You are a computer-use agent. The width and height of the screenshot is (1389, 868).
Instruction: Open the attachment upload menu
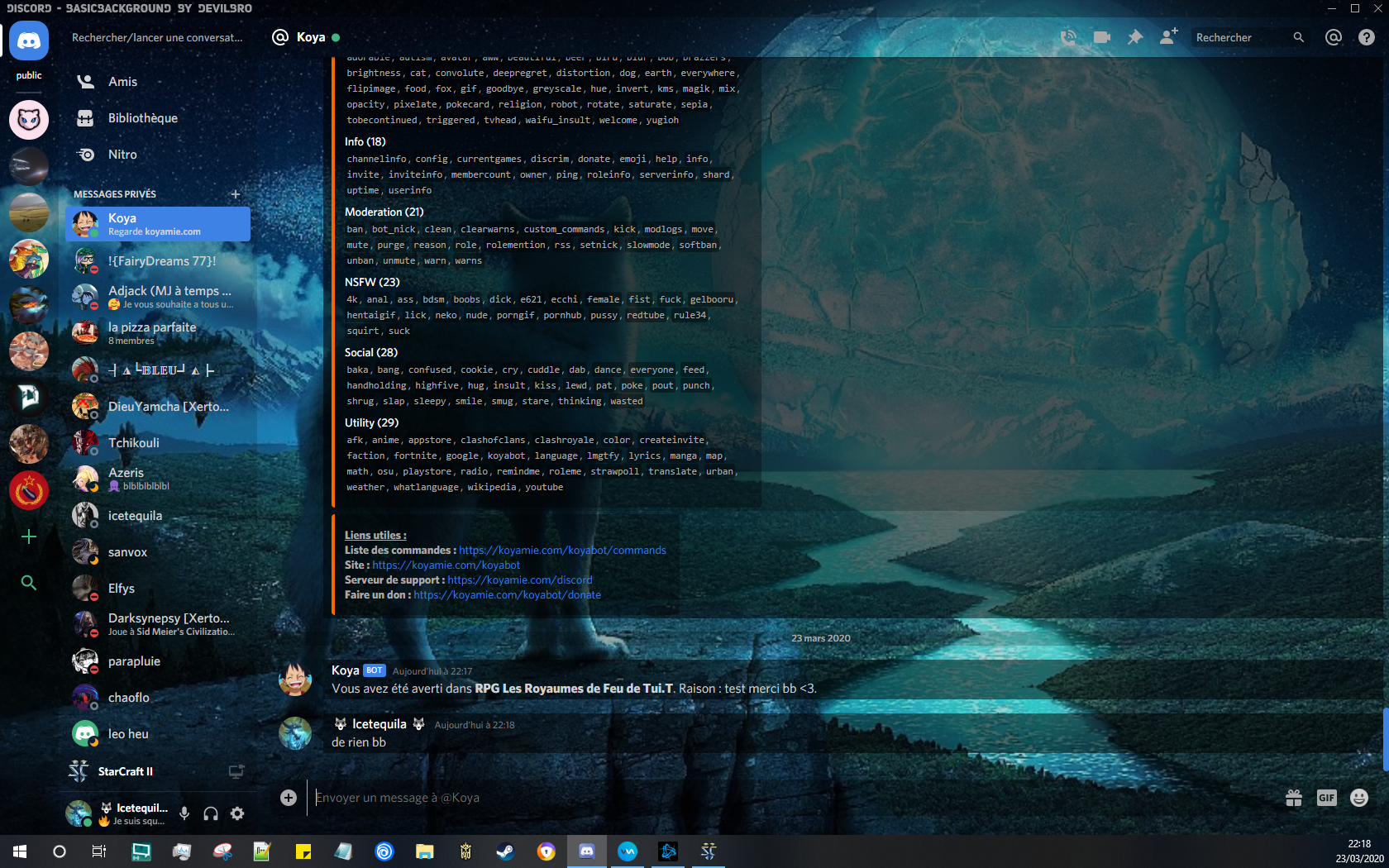coord(289,798)
